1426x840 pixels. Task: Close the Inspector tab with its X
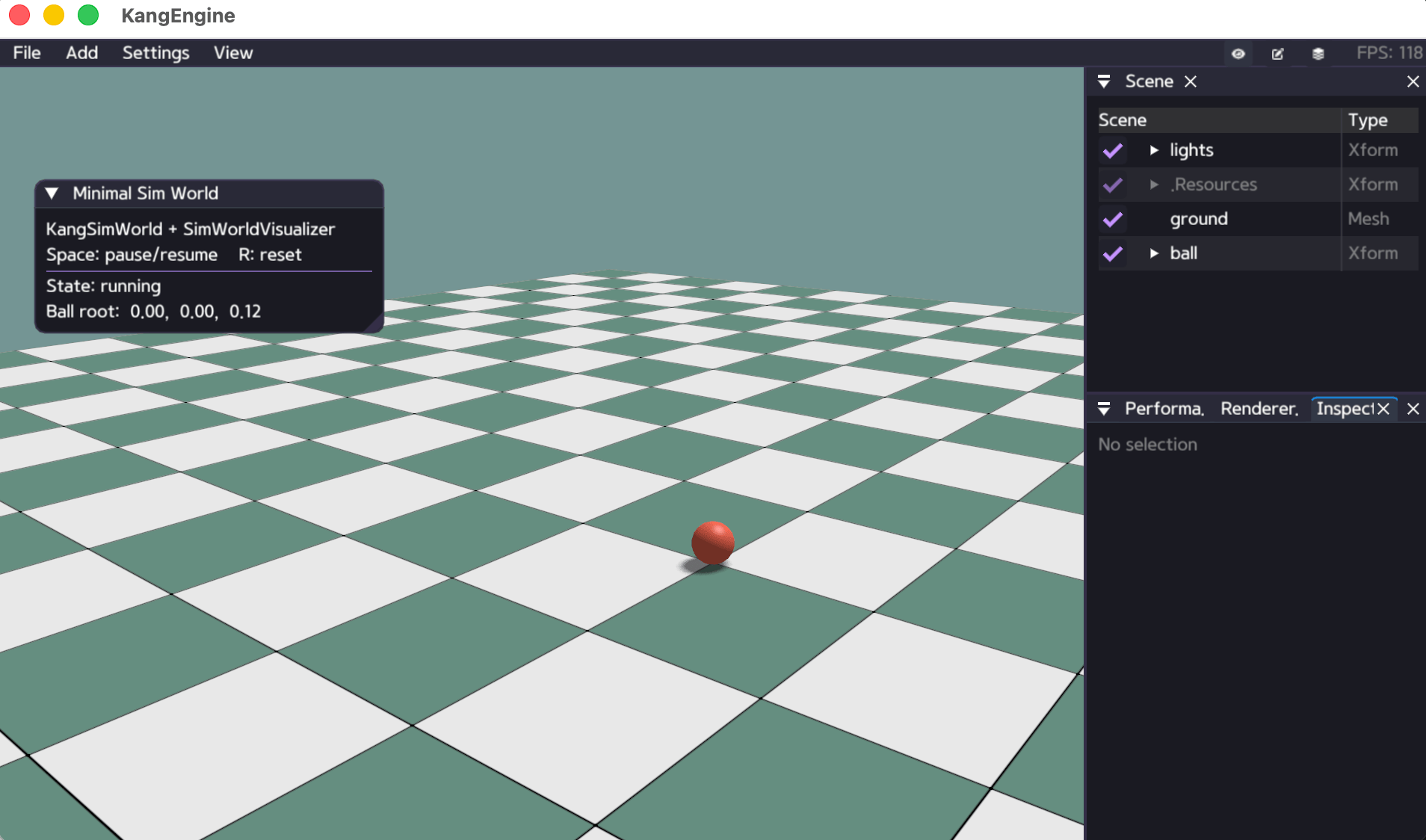(x=1383, y=409)
